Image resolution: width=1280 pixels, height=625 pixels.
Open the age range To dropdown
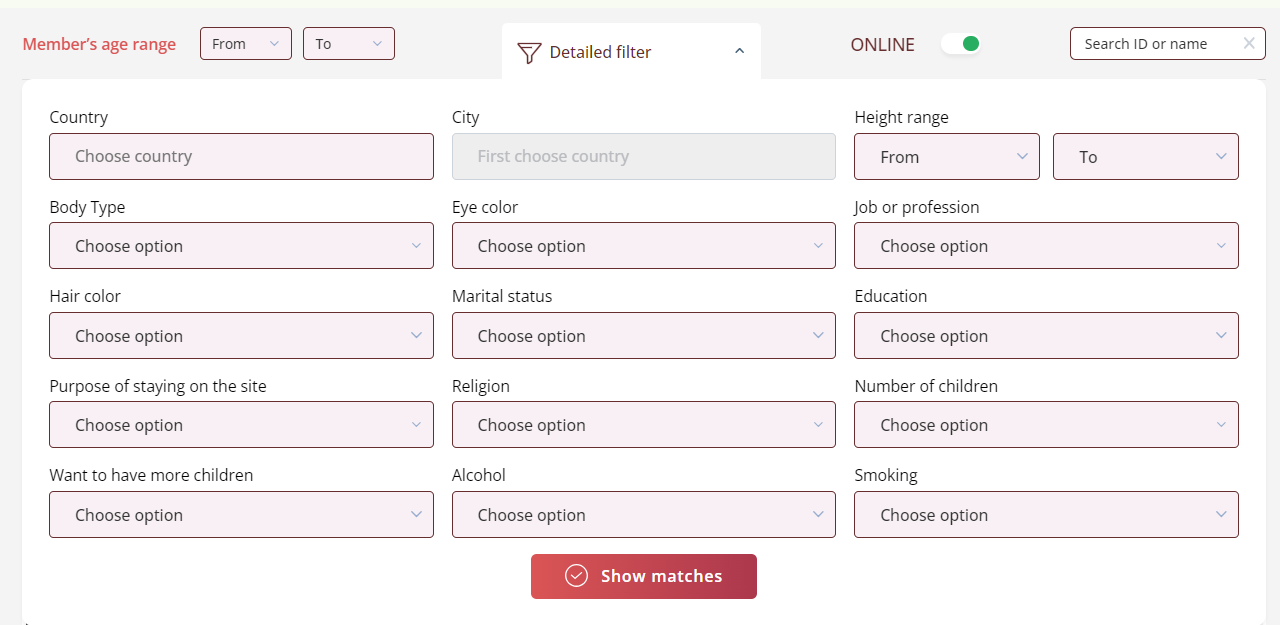click(348, 44)
